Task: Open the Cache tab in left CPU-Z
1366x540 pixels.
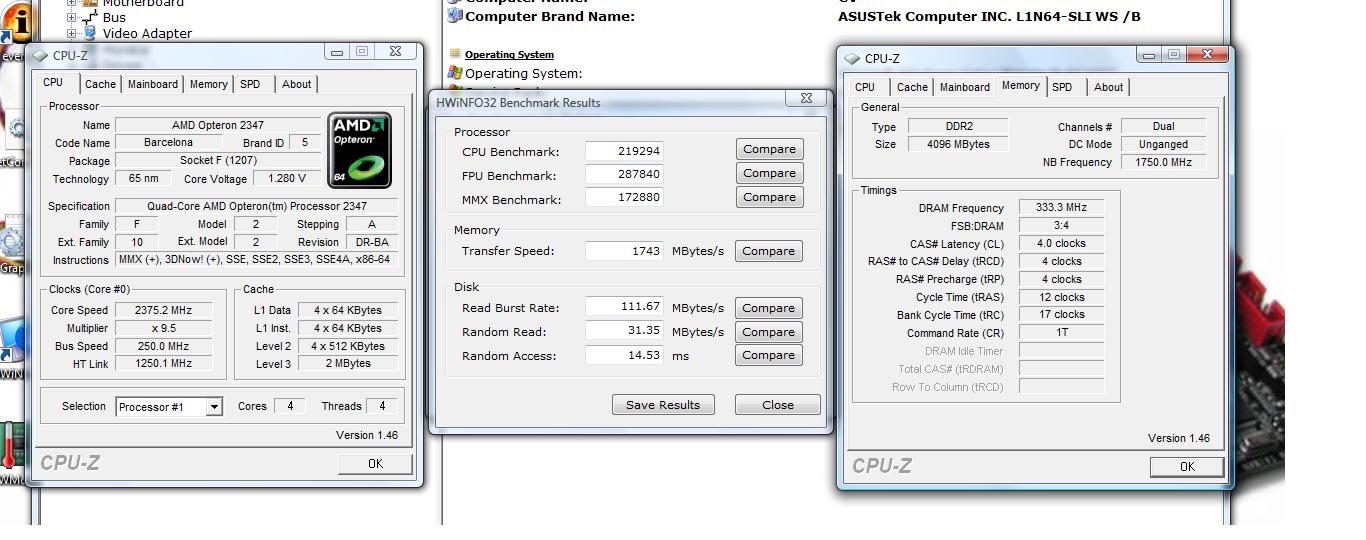Action: (x=100, y=84)
